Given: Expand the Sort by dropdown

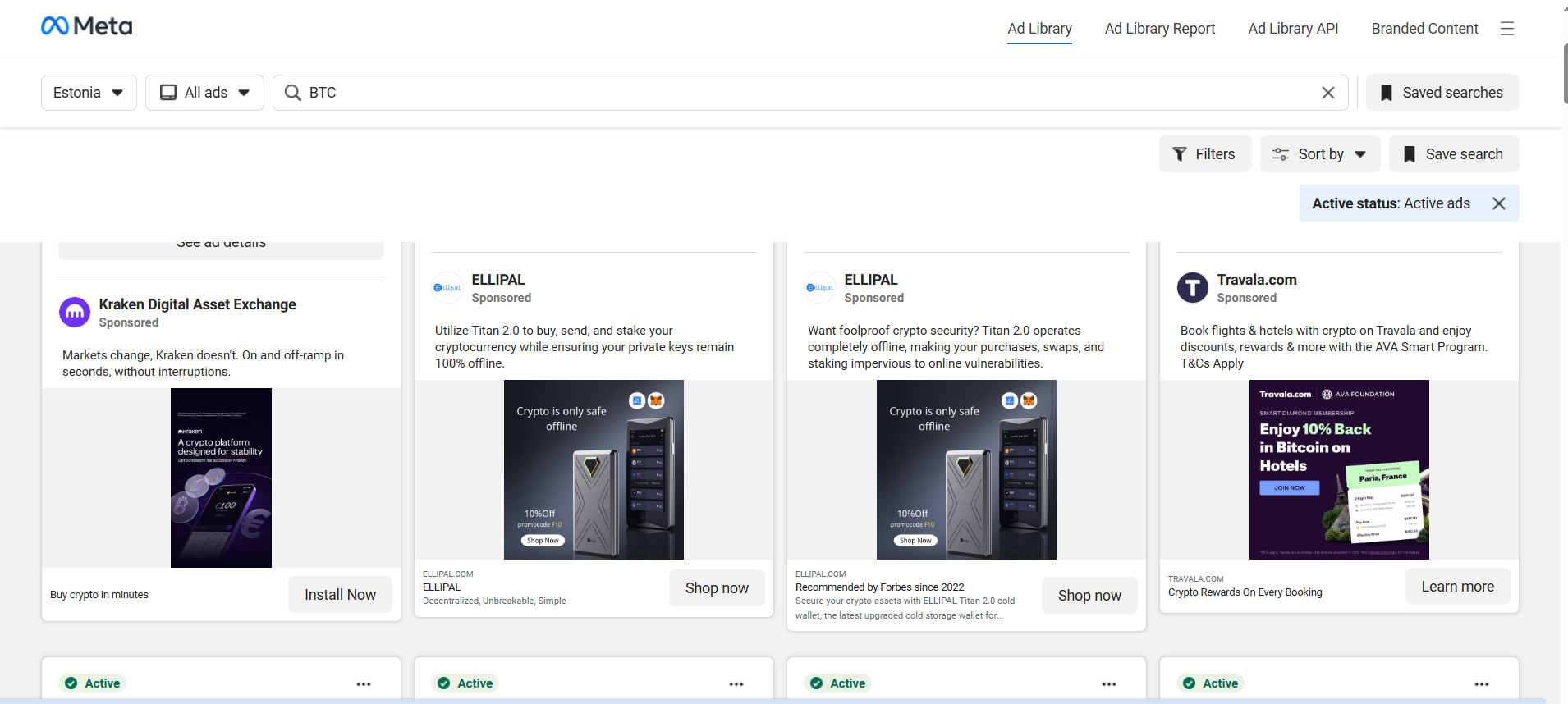Looking at the screenshot, I should click(x=1319, y=154).
